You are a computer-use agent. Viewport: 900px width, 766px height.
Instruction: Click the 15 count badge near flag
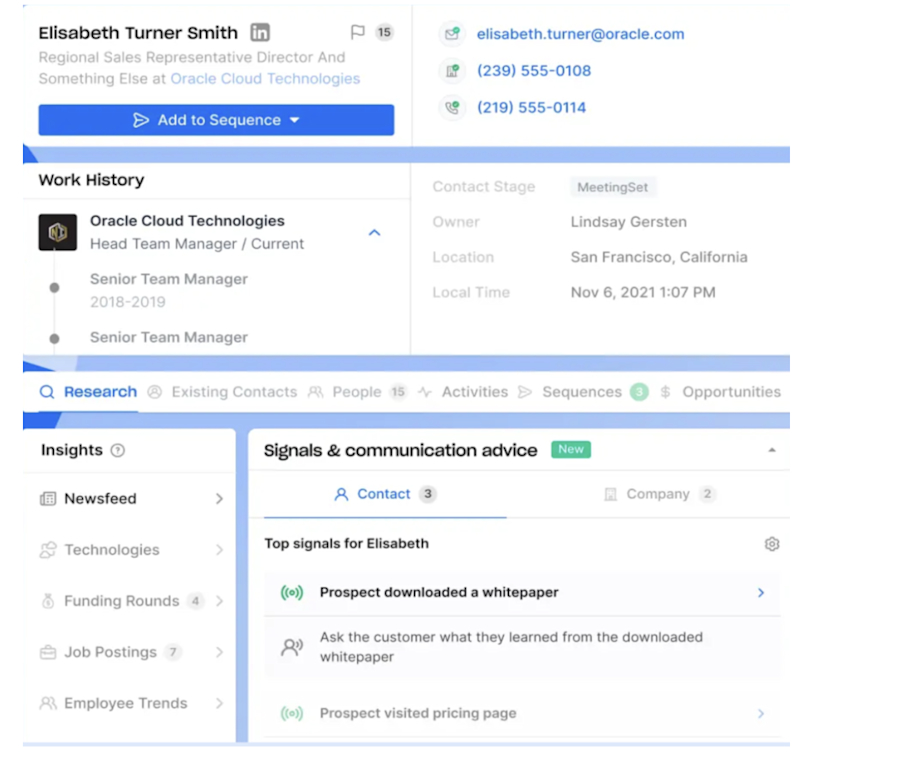click(x=384, y=32)
